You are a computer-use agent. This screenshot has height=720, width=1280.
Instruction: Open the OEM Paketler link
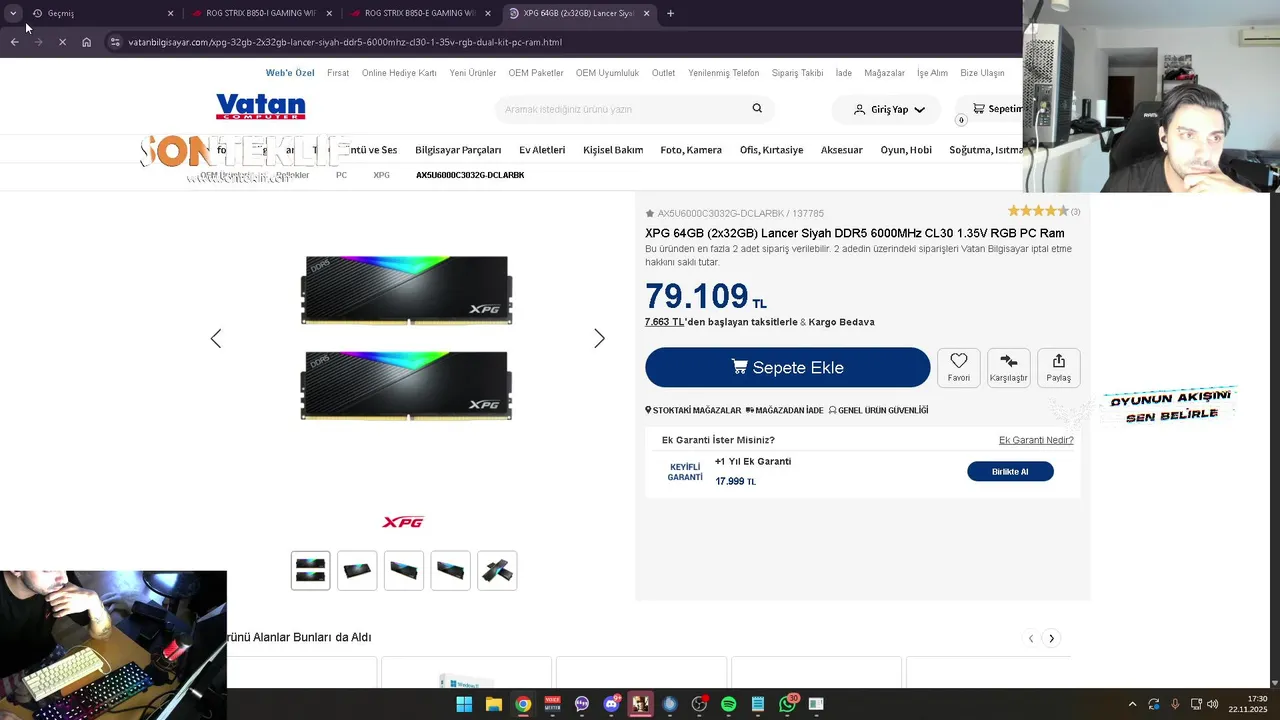point(536,73)
